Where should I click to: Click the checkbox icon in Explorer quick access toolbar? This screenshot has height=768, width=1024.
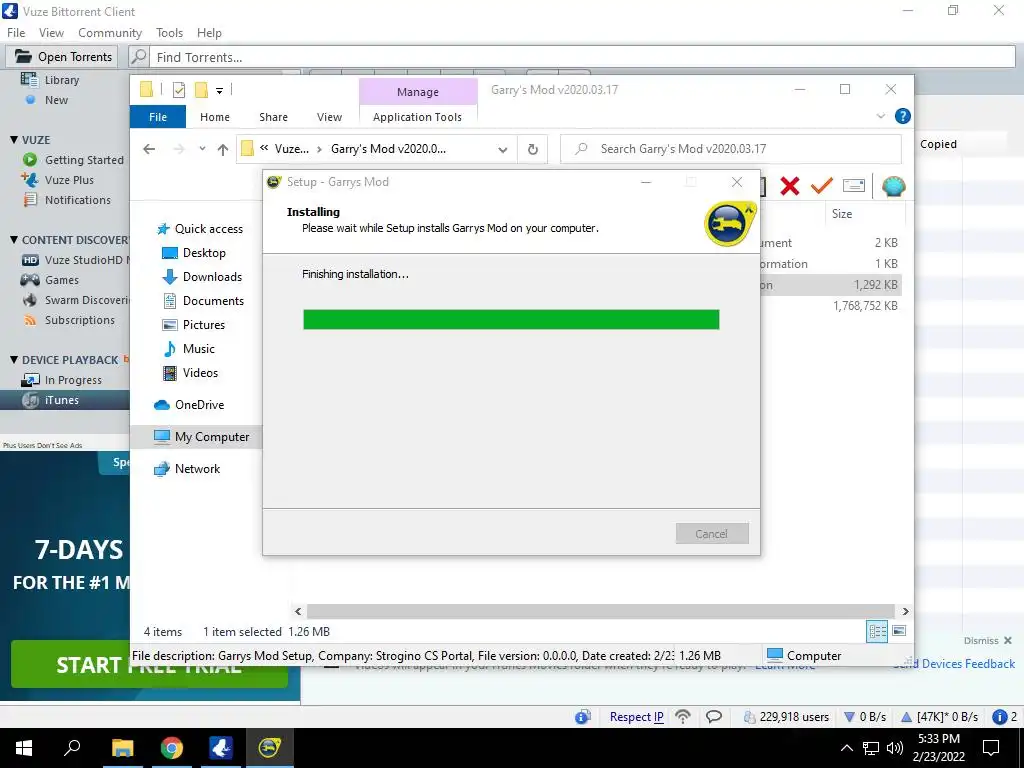[x=178, y=90]
